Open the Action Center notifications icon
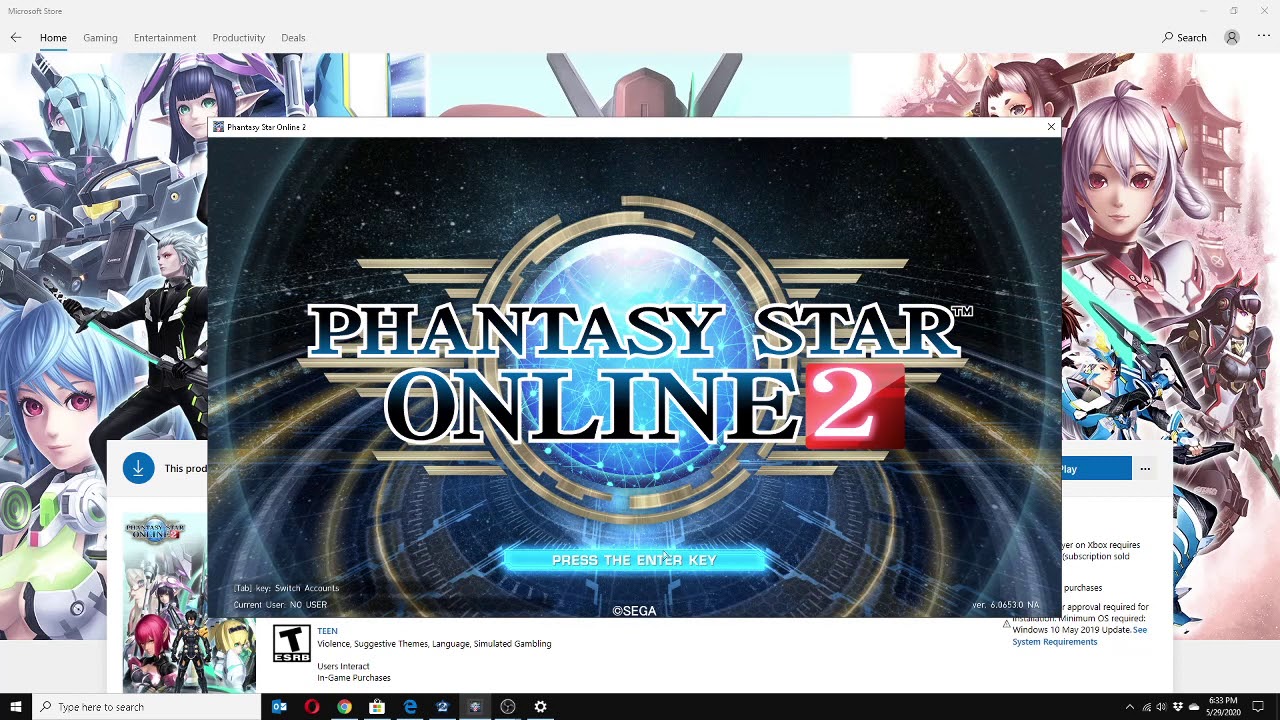The height and width of the screenshot is (720, 1280). pos(1258,707)
